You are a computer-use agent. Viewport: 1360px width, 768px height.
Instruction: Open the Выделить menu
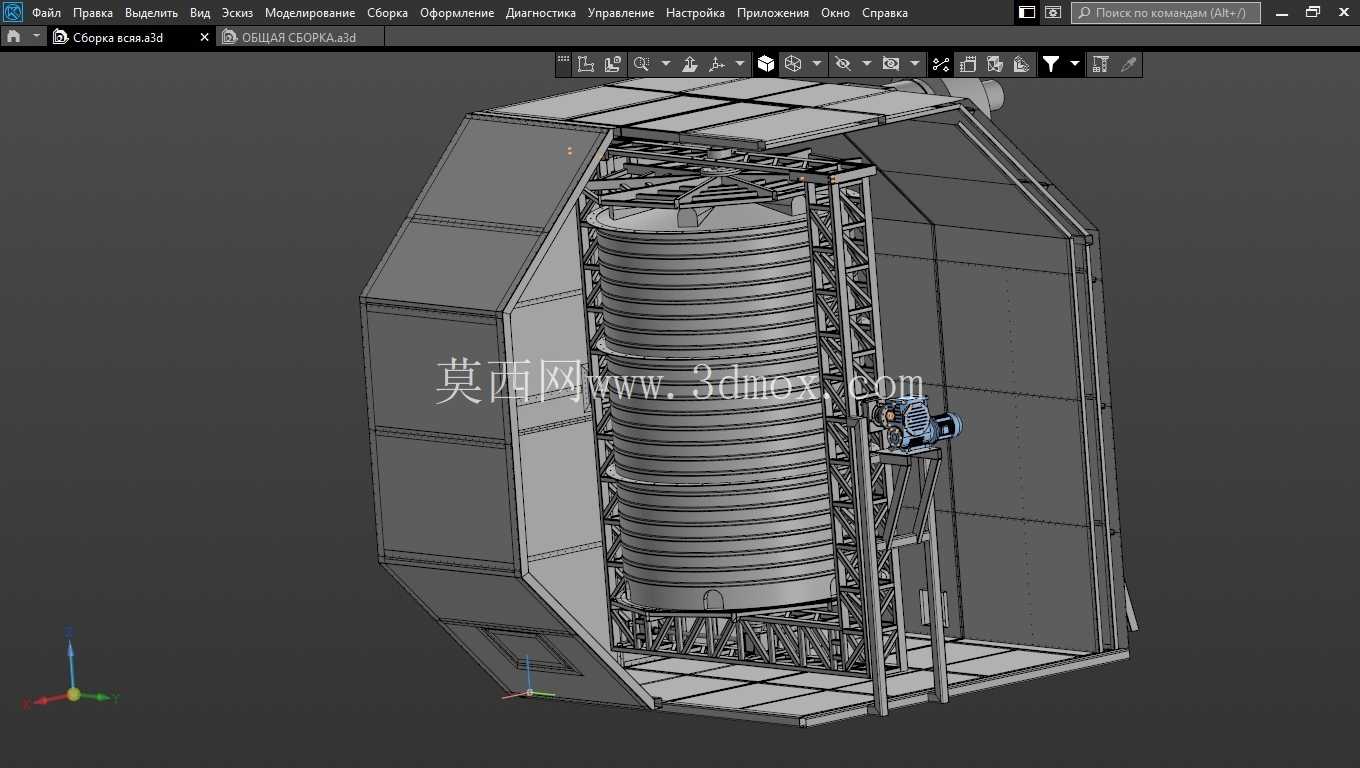(x=151, y=13)
